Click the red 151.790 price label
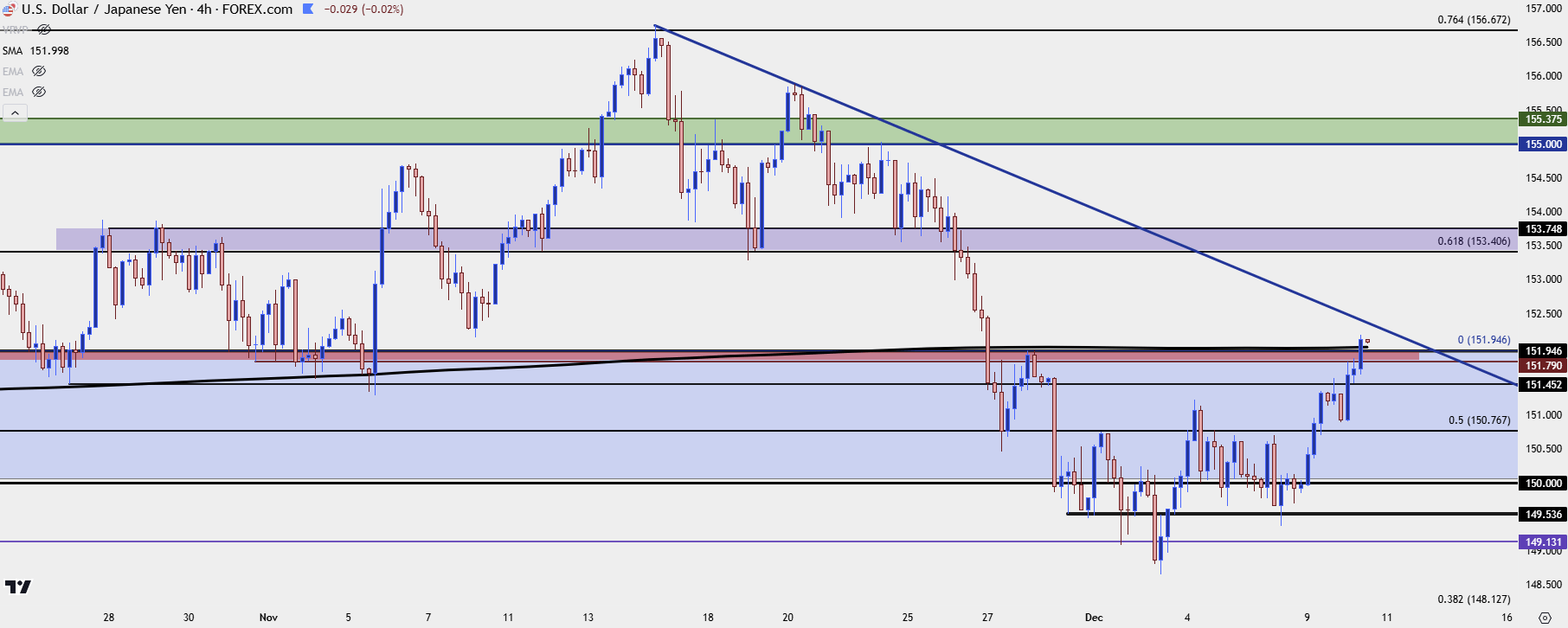 [x=1543, y=366]
